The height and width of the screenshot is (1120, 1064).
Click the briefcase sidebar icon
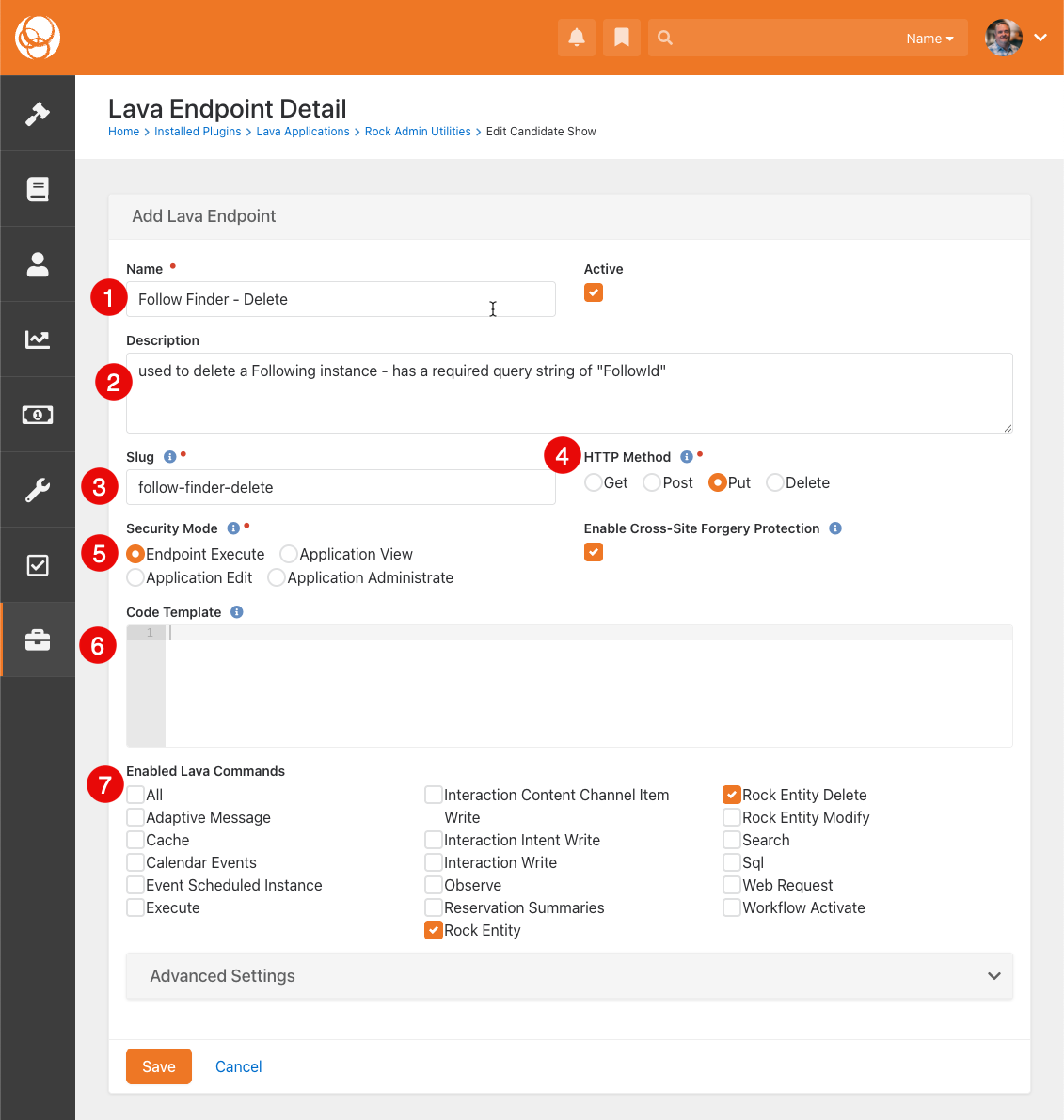pyautogui.click(x=38, y=640)
